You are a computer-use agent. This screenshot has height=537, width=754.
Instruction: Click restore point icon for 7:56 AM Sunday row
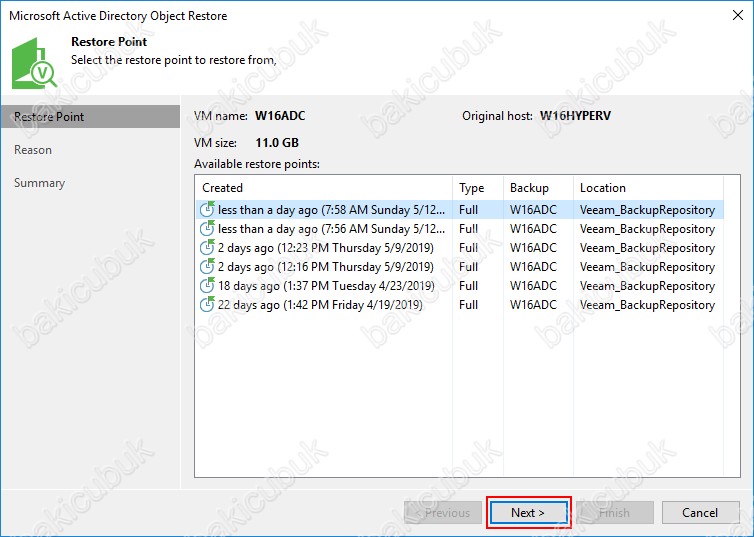pyautogui.click(x=207, y=228)
